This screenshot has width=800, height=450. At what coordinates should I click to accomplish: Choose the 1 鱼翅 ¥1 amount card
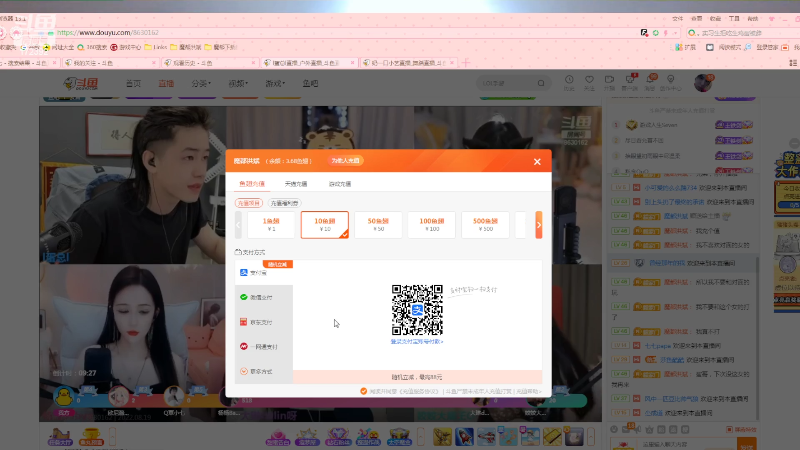pyautogui.click(x=271, y=224)
